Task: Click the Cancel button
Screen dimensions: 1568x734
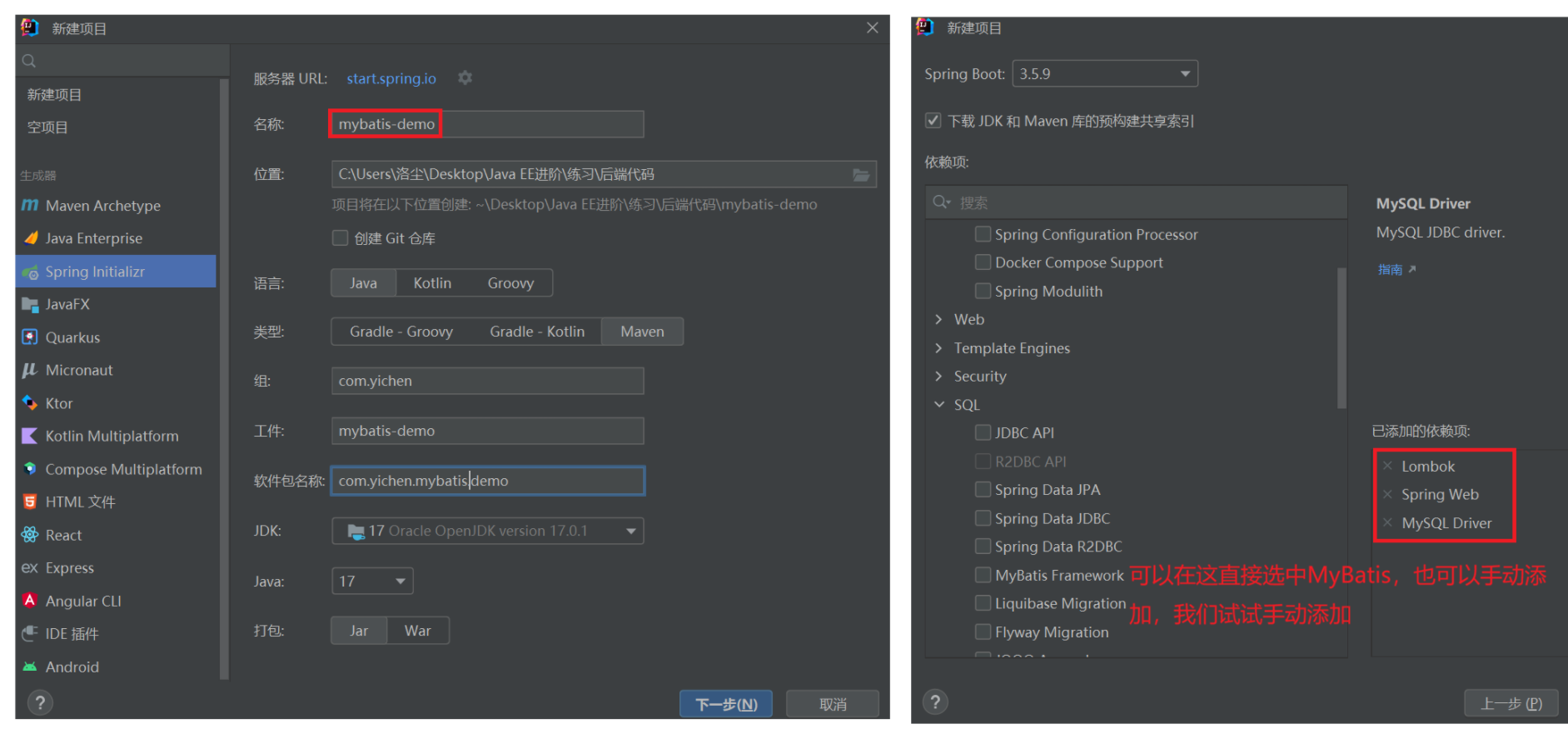Action: 833,704
